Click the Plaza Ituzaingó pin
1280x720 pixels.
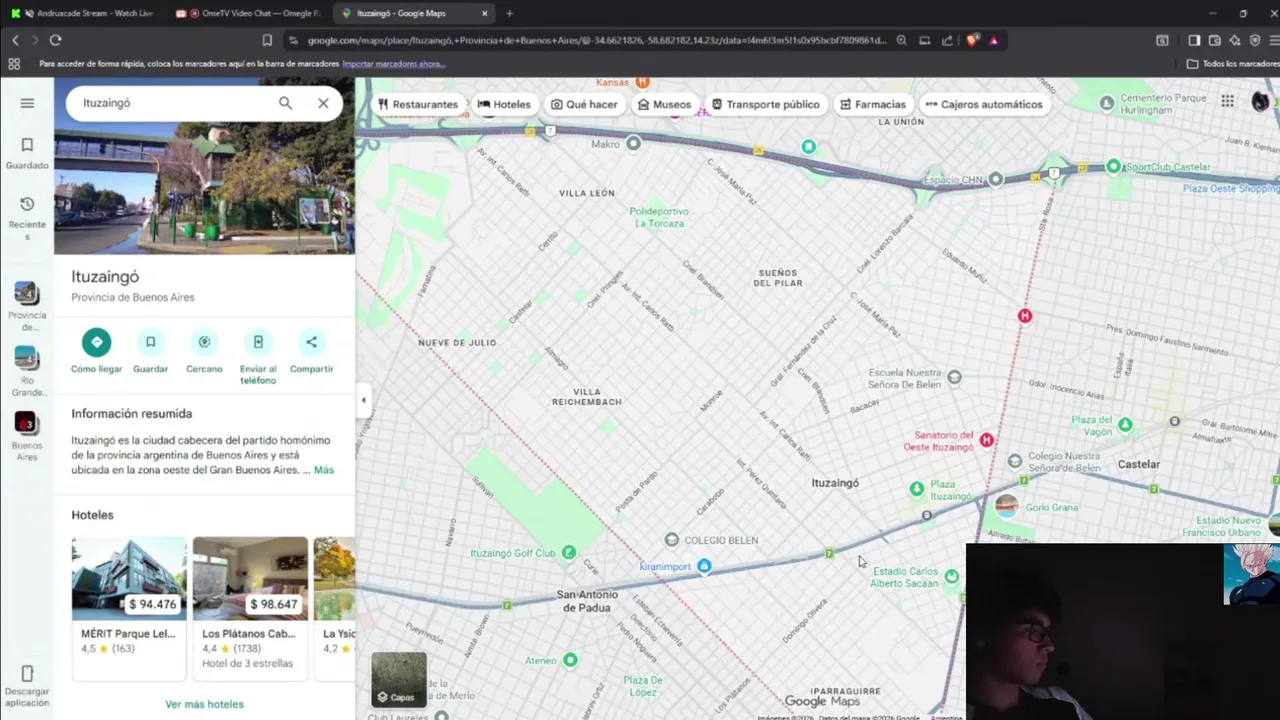click(917, 489)
